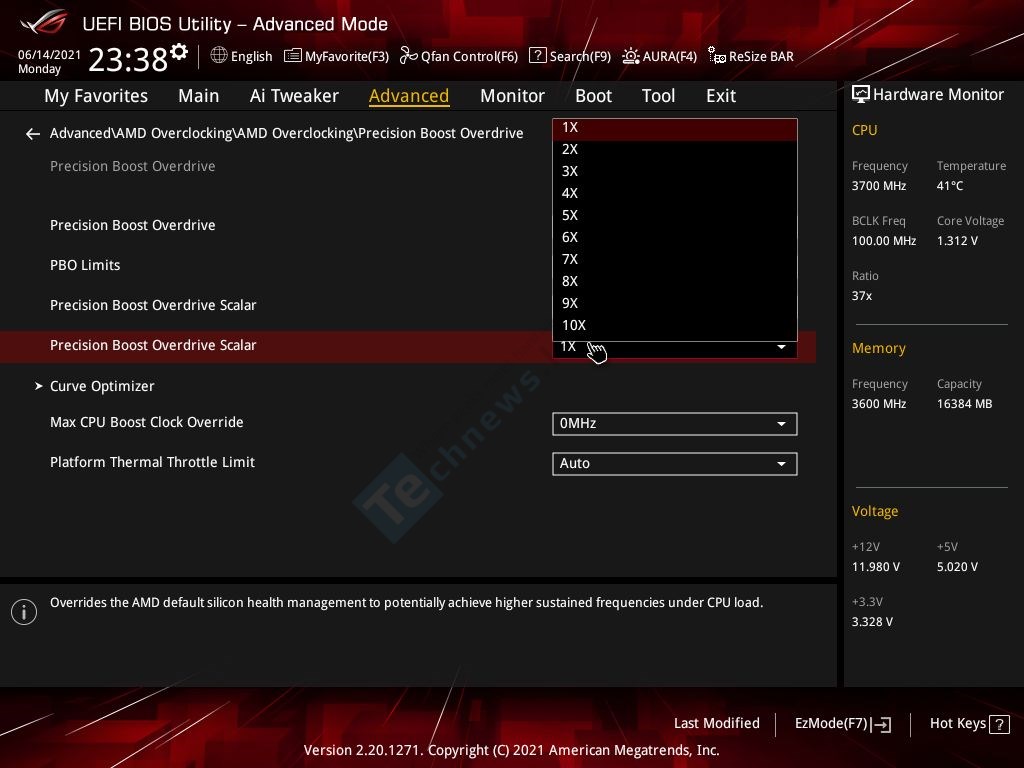Screen dimensions: 1024x768
Task: Pick 7X from the dropdown list
Action: click(675, 259)
